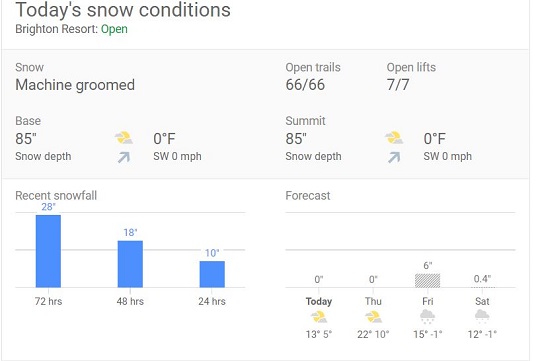
Task: Click the 24 hrs snowfall bar
Action: click(x=212, y=274)
